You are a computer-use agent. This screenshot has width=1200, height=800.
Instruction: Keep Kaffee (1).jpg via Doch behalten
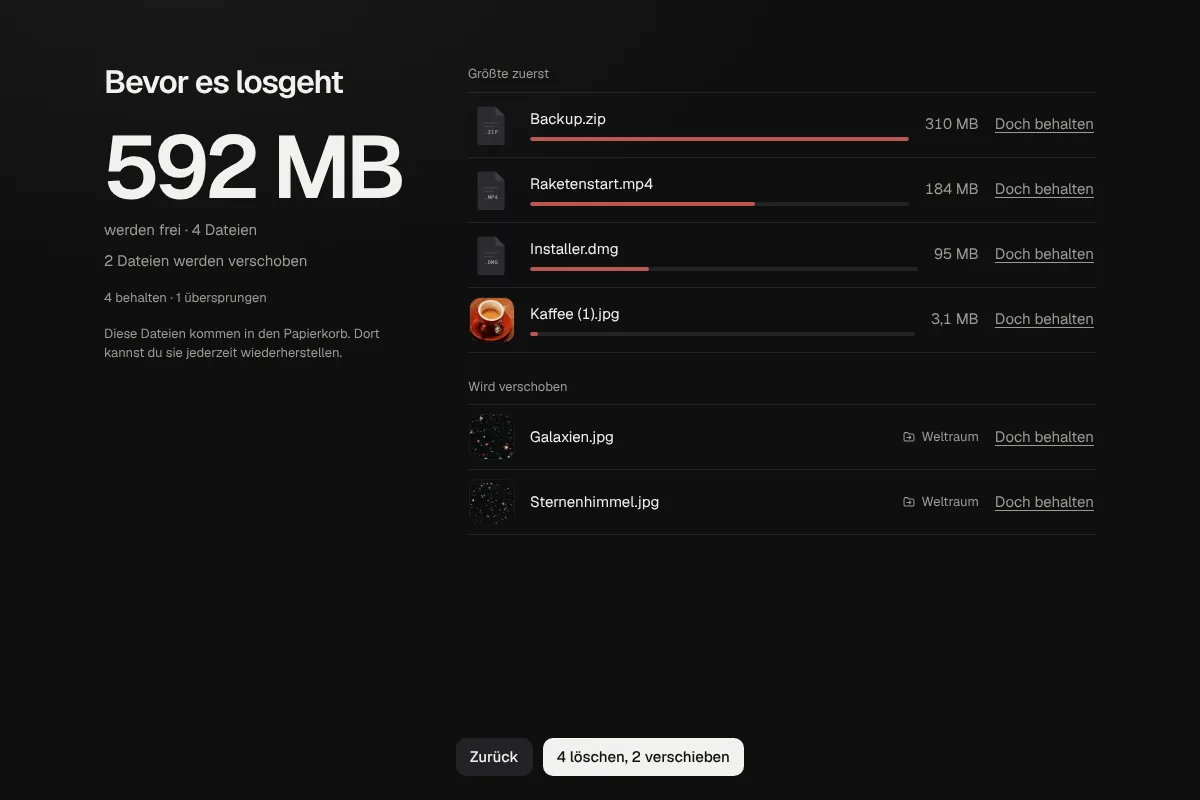(1044, 319)
